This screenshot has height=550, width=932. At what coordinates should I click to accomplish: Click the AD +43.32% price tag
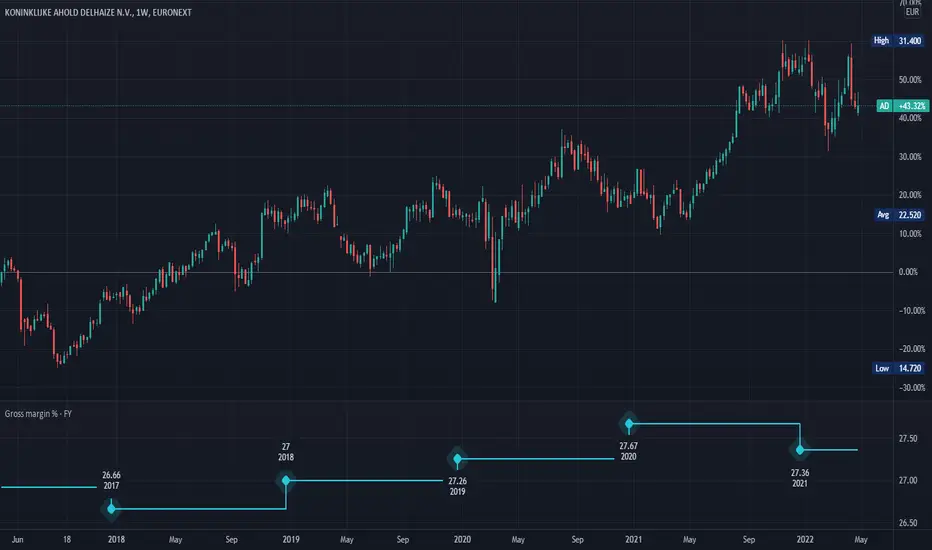tap(902, 106)
